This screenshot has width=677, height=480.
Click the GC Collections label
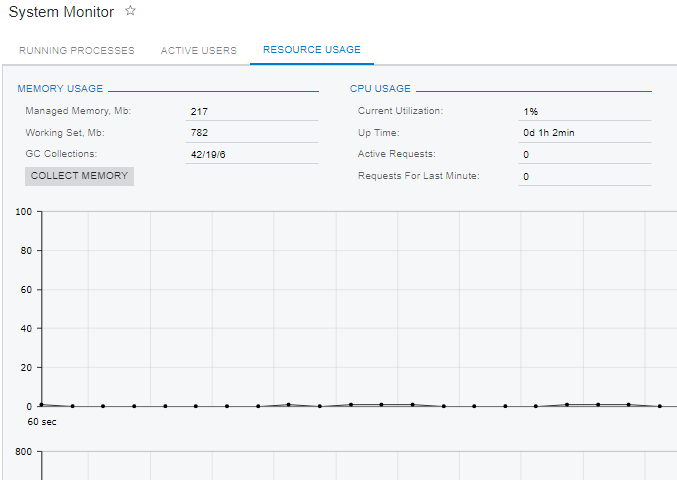click(61, 154)
